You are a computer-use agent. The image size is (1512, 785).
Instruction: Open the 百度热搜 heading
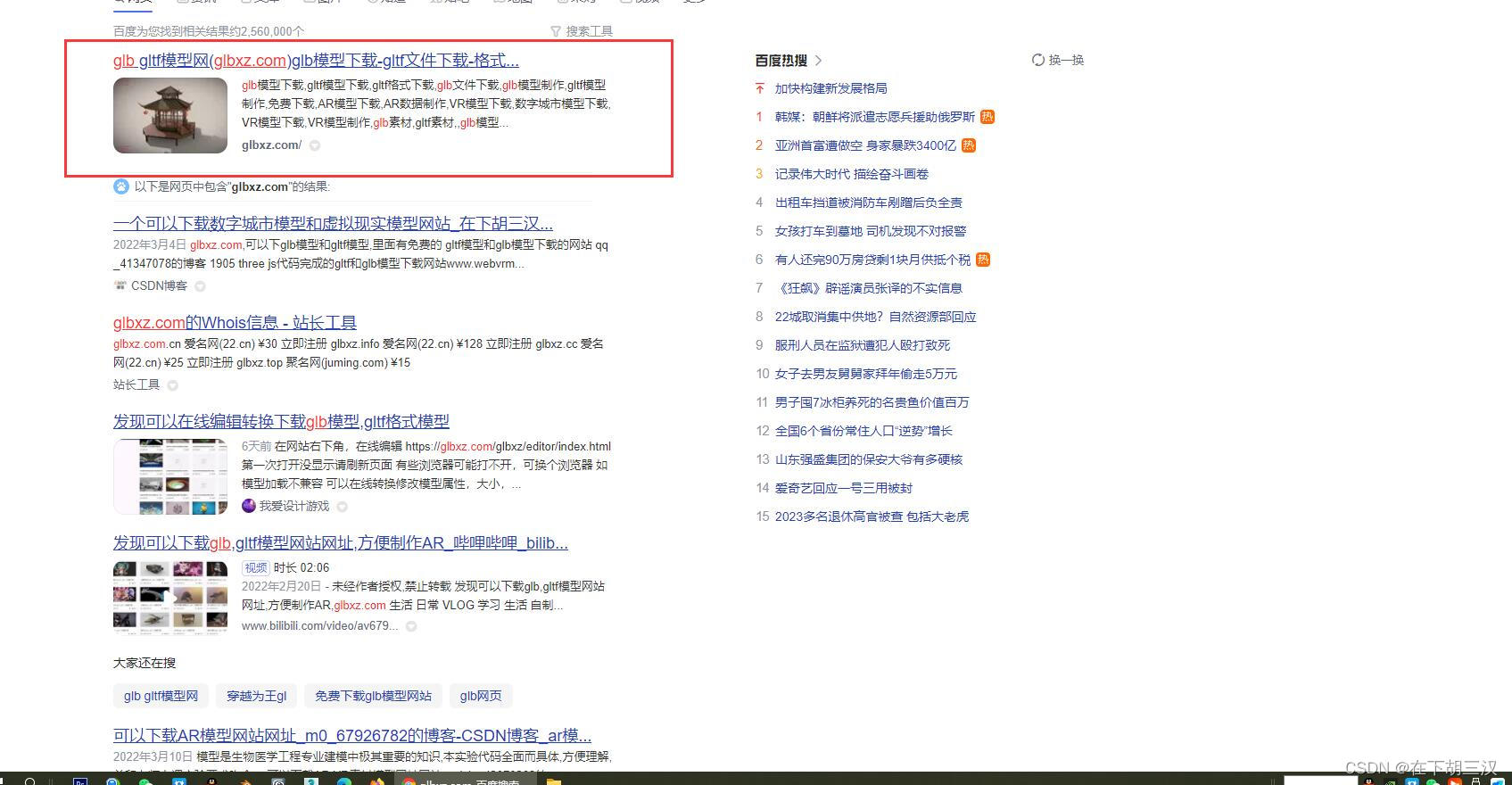tap(781, 61)
